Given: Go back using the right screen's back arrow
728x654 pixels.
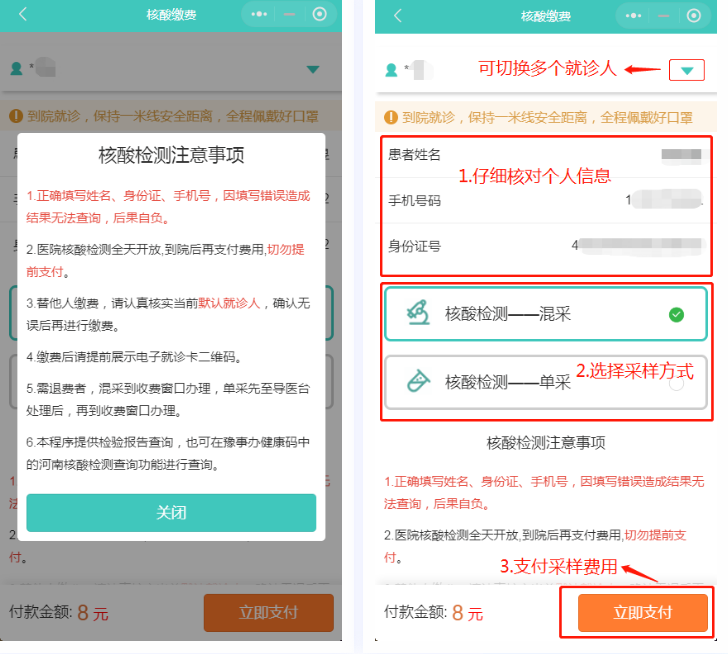Looking at the screenshot, I should pos(397,16).
